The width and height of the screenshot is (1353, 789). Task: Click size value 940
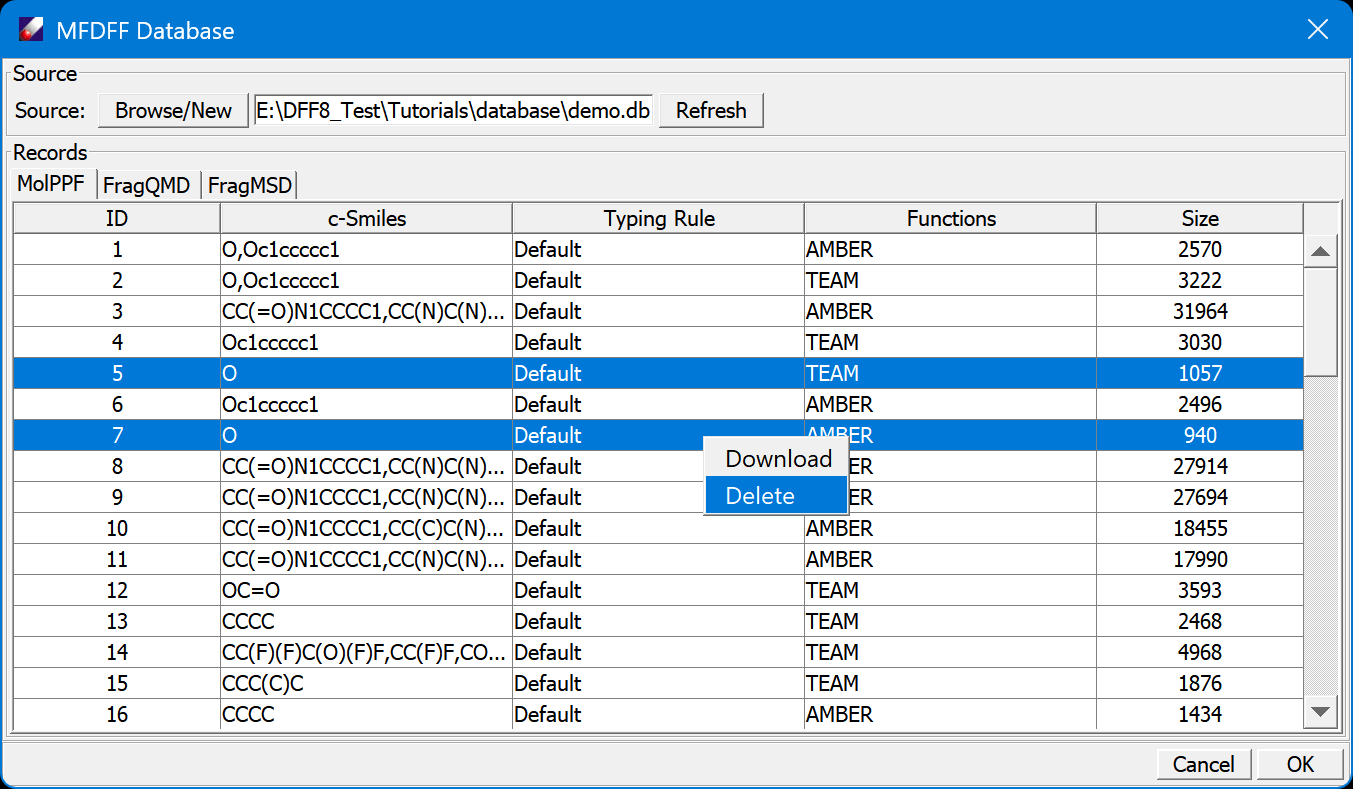[1200, 435]
